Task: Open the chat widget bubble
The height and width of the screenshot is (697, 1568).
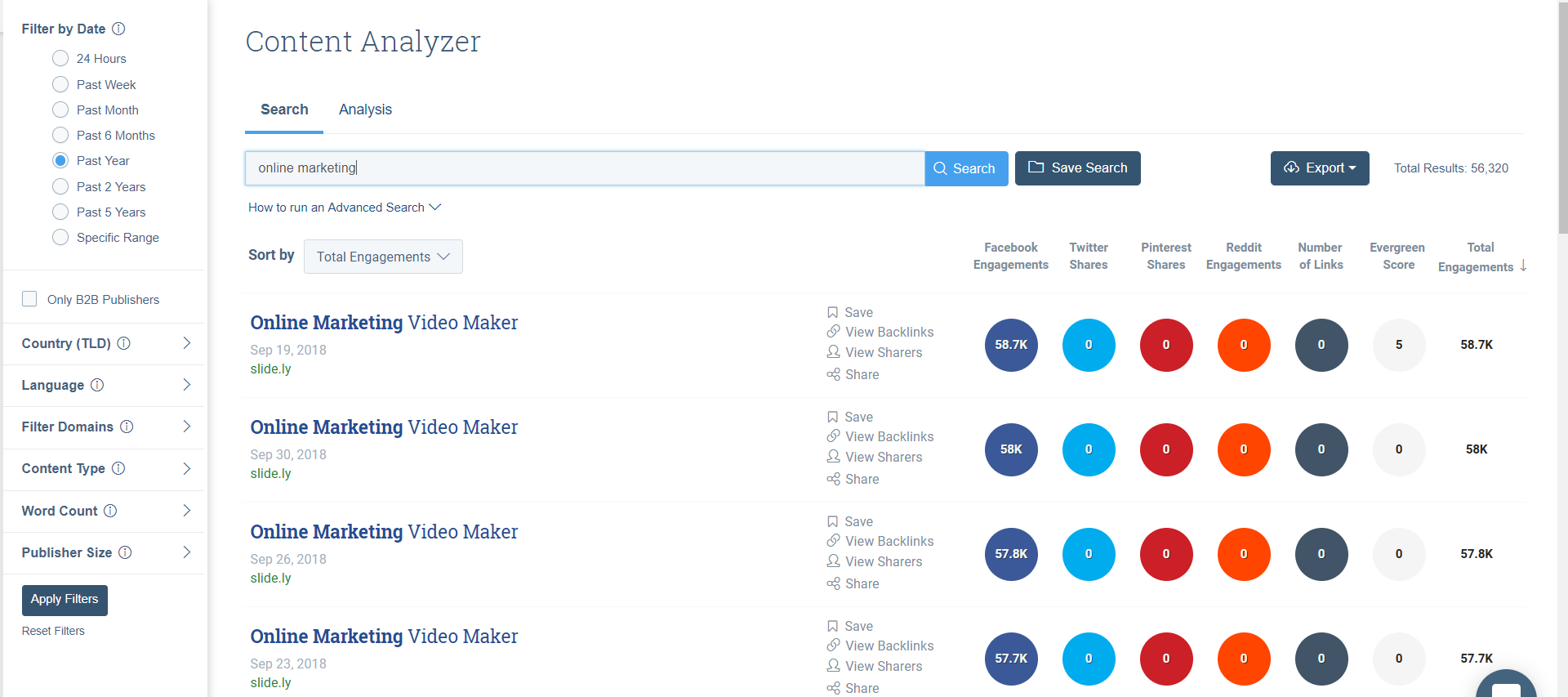Action: click(x=1506, y=685)
